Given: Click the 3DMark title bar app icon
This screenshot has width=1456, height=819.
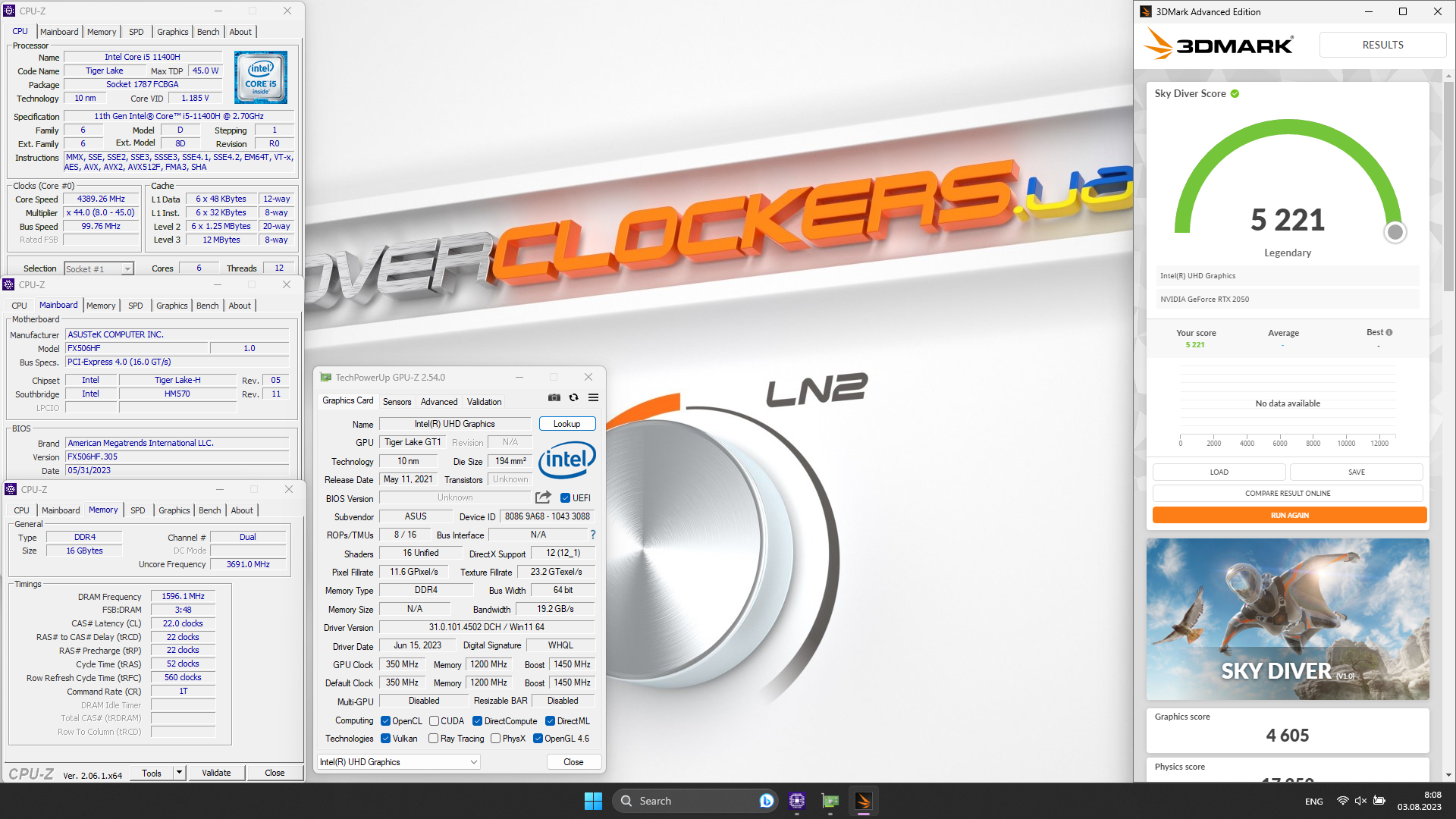Looking at the screenshot, I should (x=1146, y=11).
